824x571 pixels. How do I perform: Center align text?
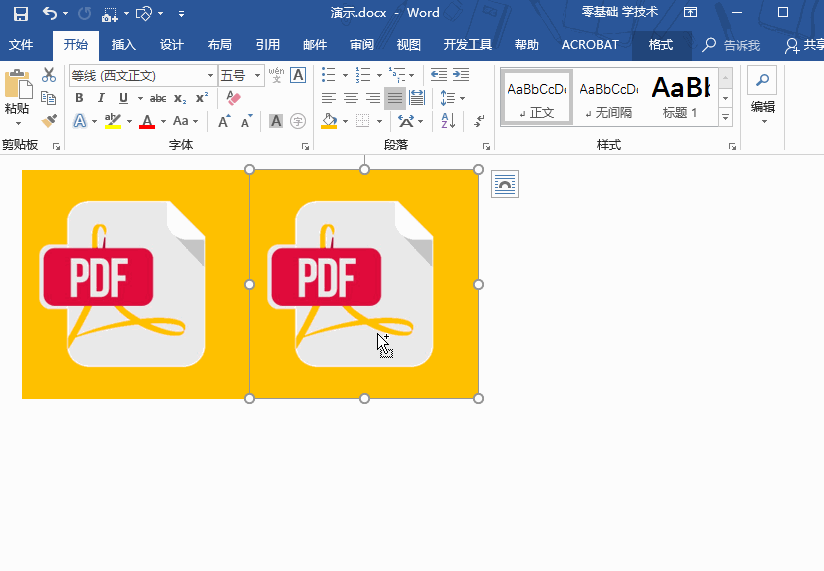pos(351,98)
